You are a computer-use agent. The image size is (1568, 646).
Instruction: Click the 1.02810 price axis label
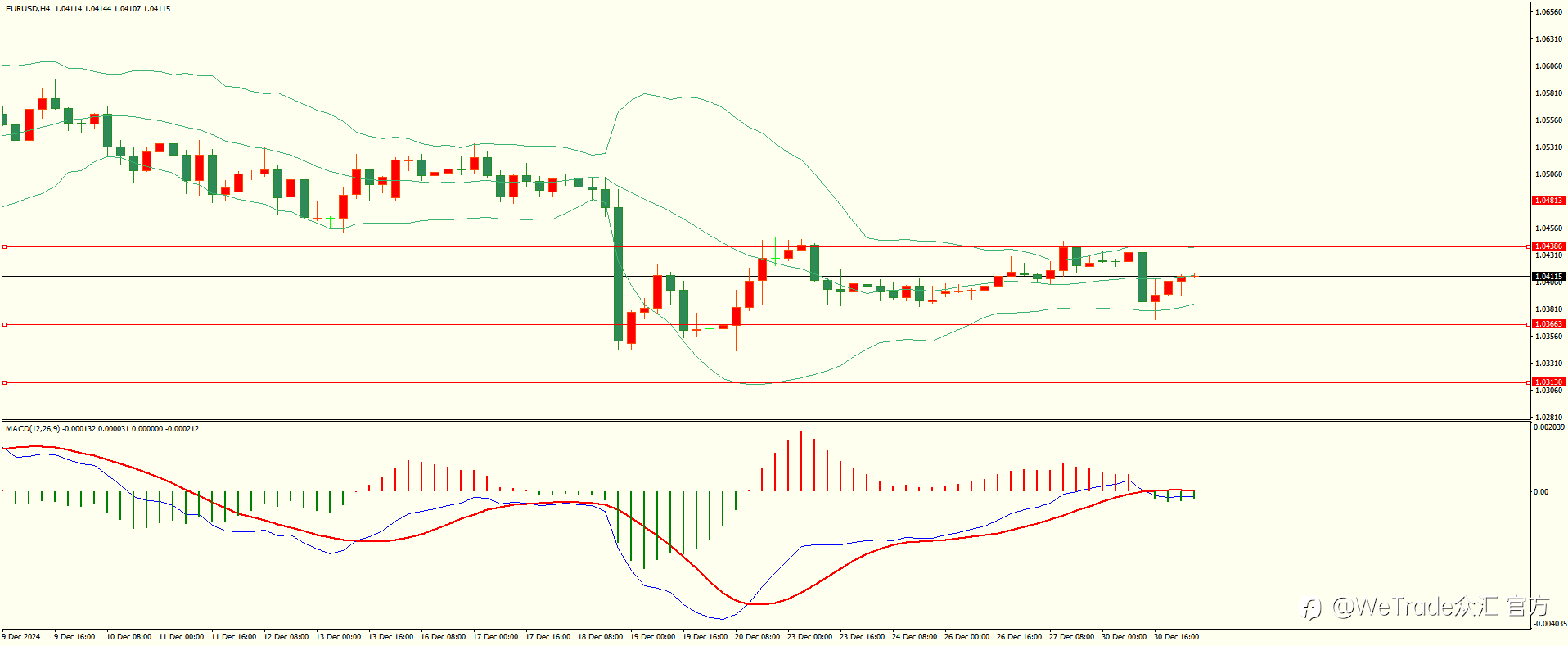click(x=1549, y=418)
